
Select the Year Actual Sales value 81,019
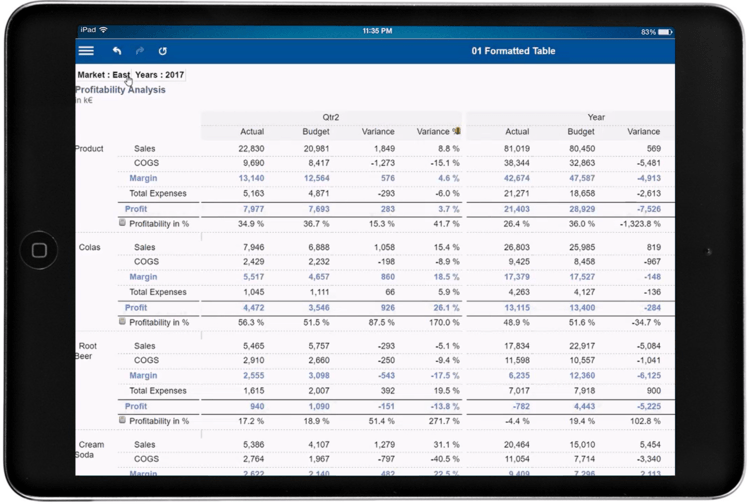coord(517,149)
